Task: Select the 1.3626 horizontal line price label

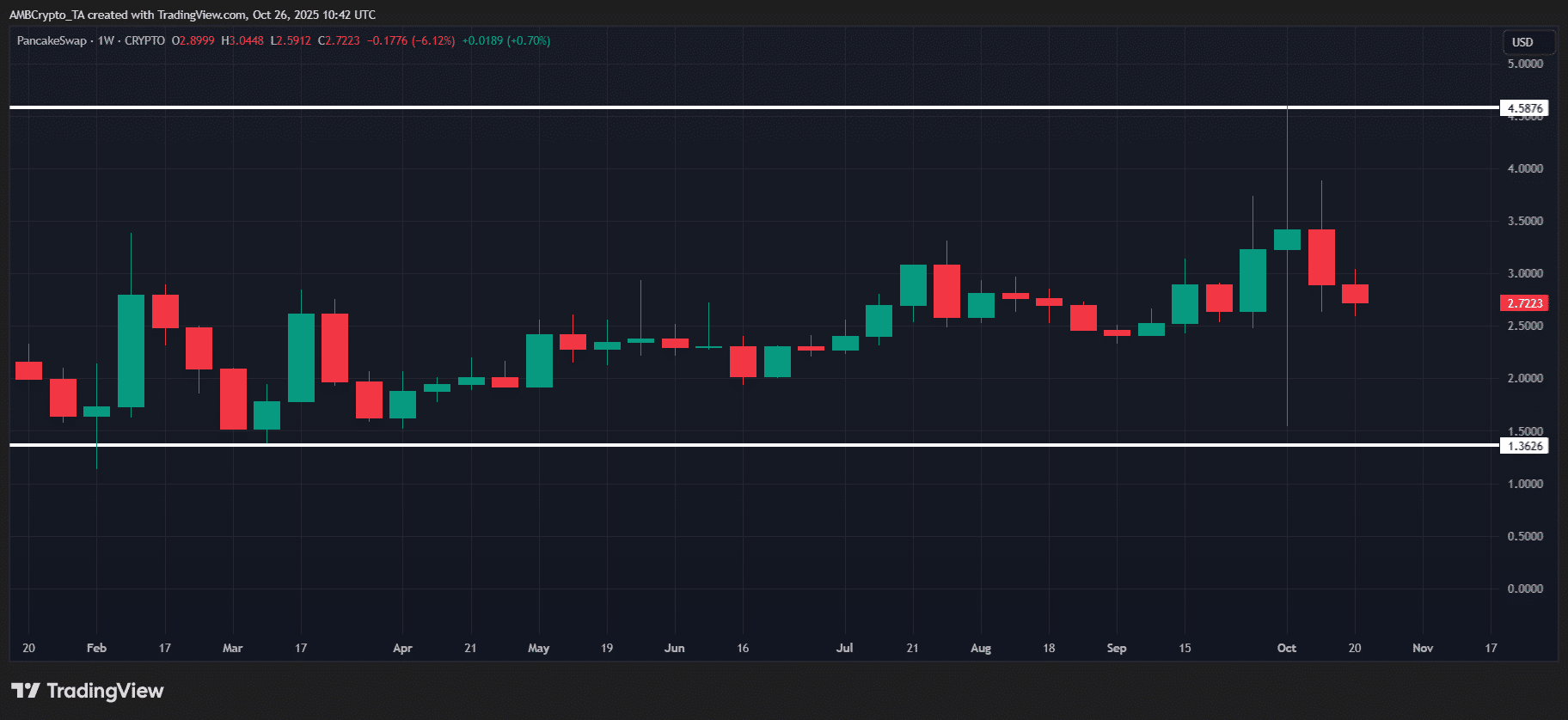Action: pyautogui.click(x=1524, y=446)
